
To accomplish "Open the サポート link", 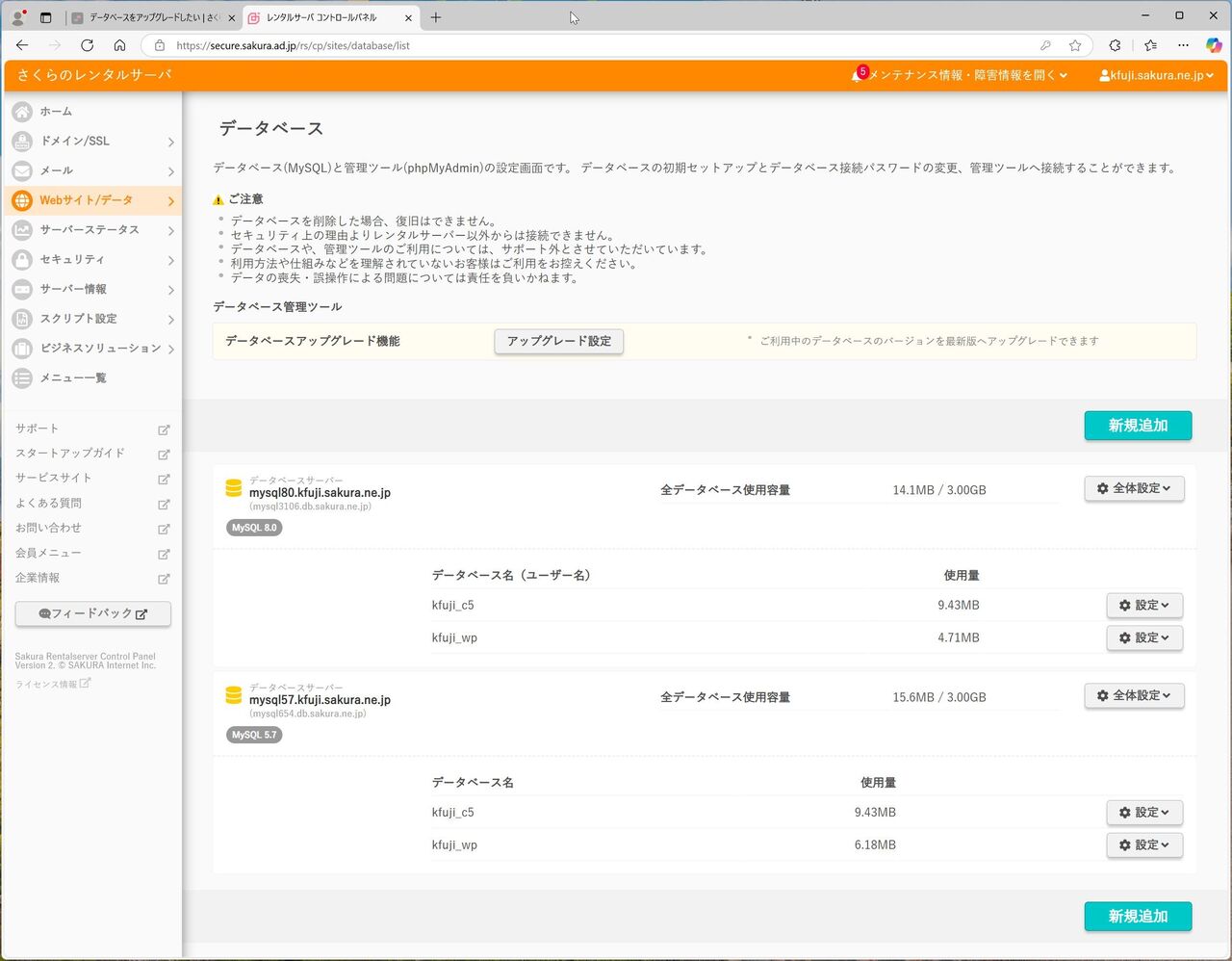I will pos(37,429).
